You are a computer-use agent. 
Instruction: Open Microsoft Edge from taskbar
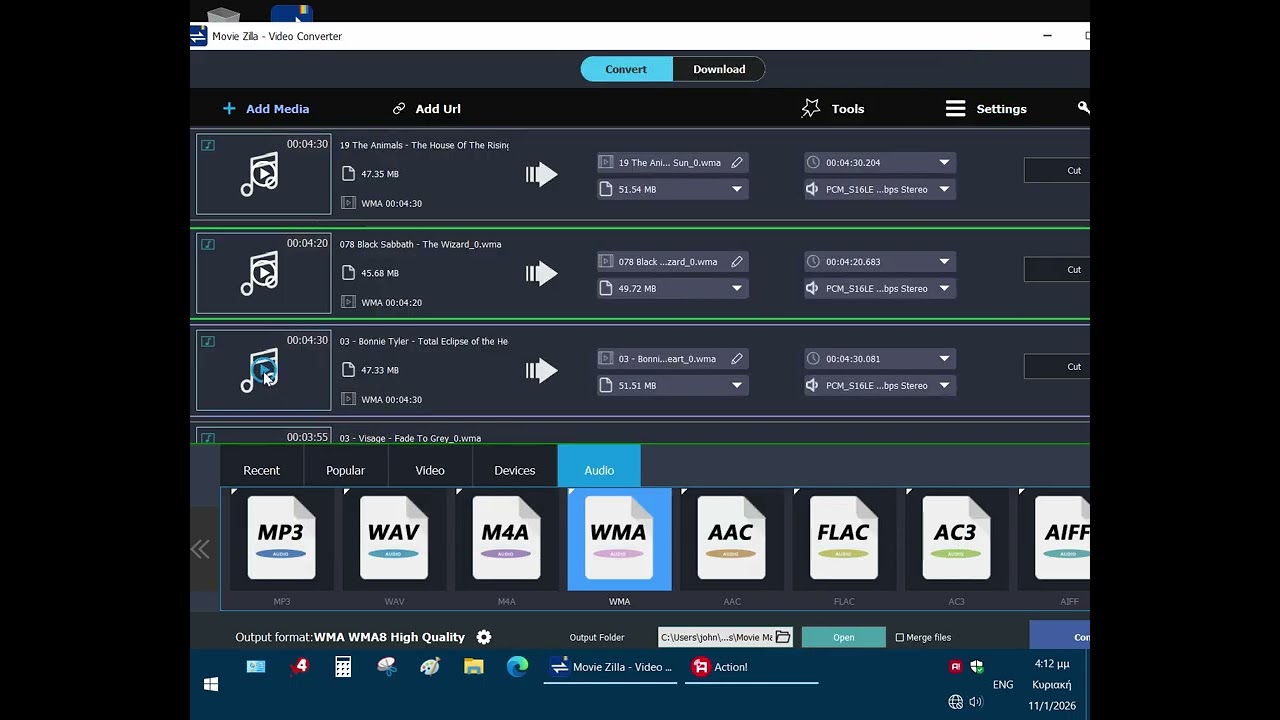point(517,667)
